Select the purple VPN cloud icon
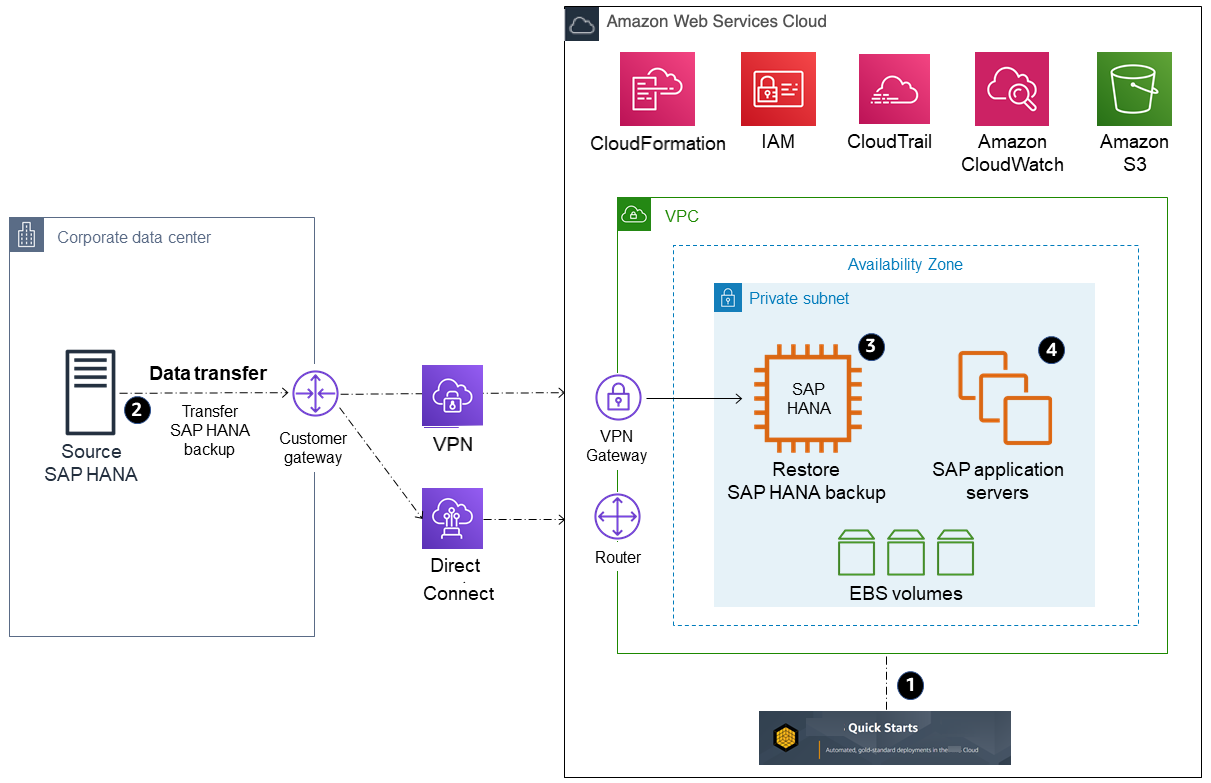 coord(452,396)
